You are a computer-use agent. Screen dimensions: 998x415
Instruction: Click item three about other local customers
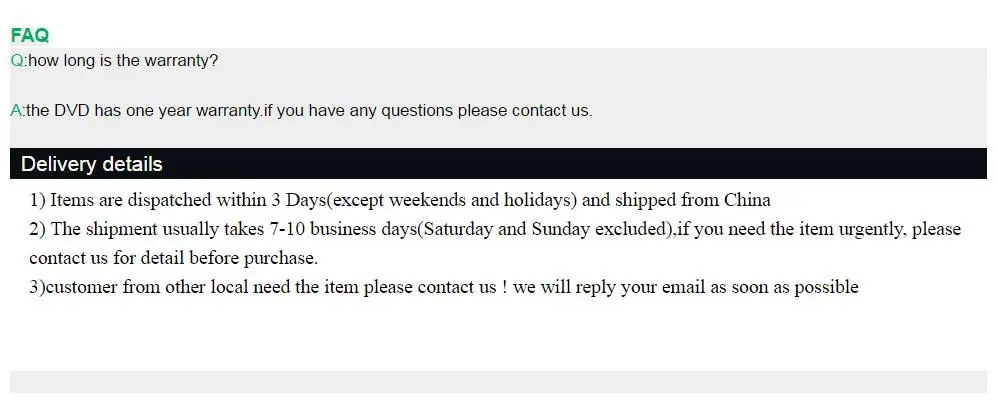point(444,287)
